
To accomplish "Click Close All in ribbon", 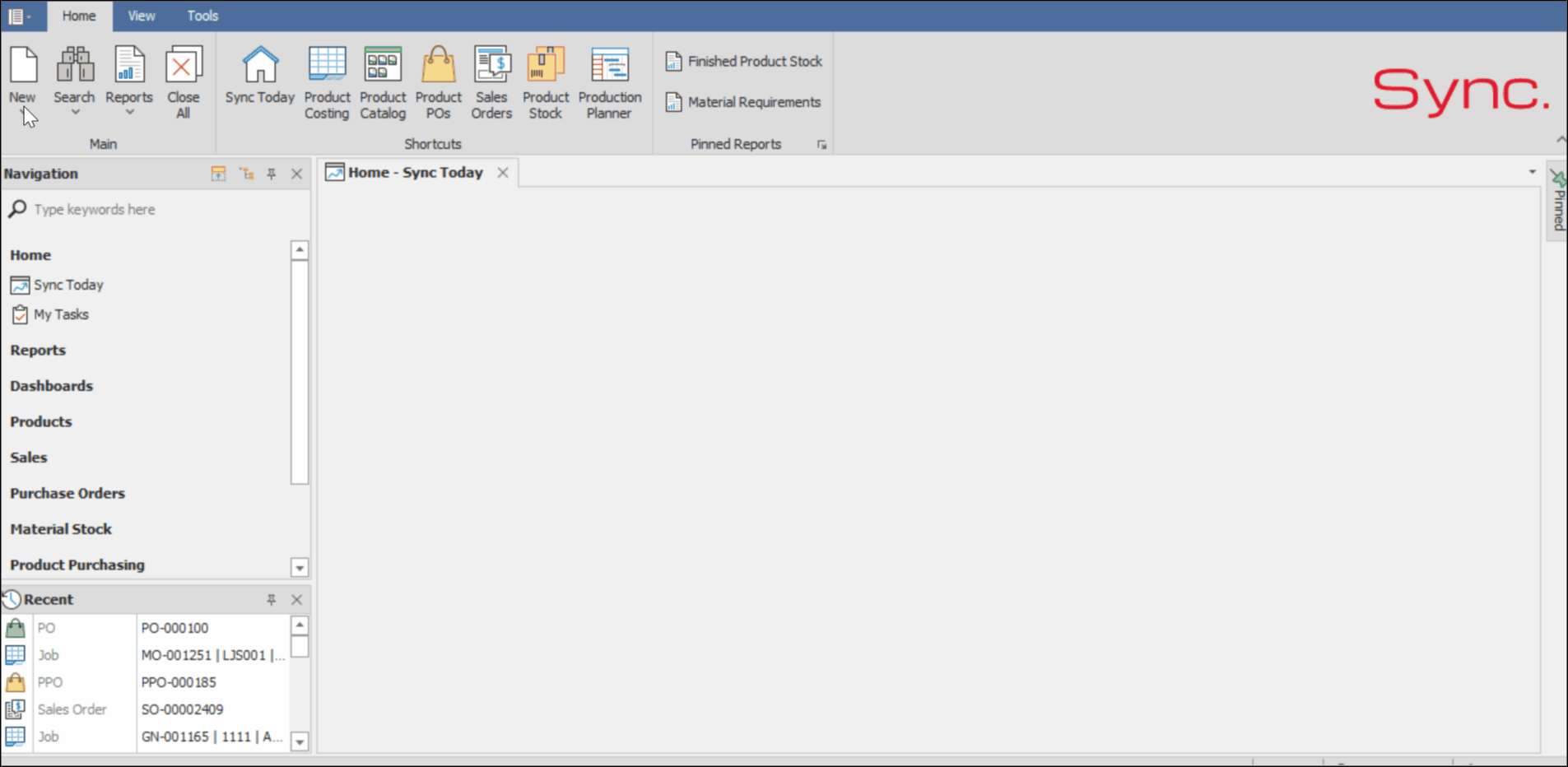I will pos(183,82).
